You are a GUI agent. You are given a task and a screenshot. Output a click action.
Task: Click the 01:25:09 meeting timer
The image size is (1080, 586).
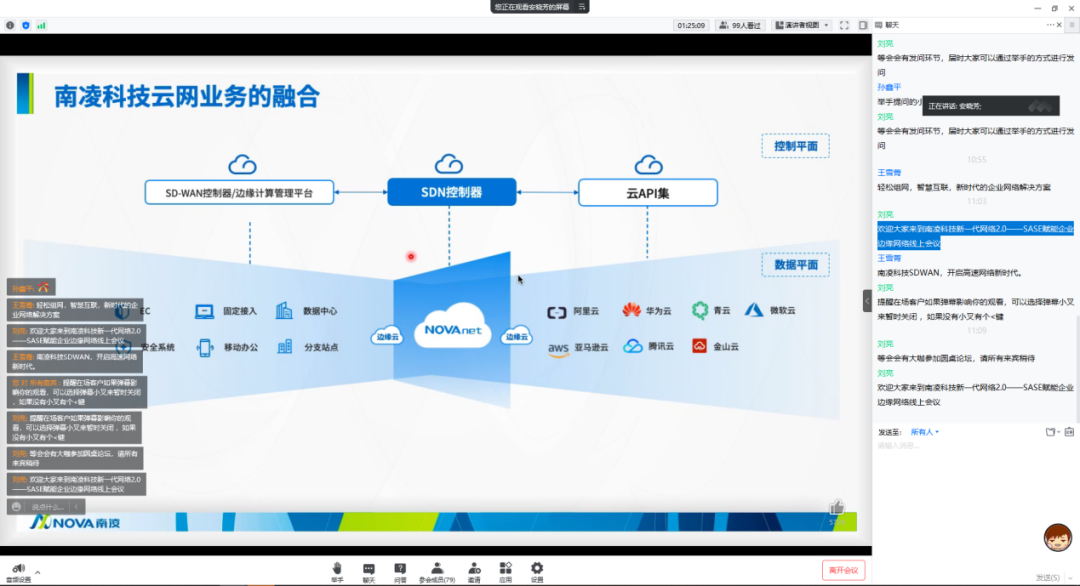pyautogui.click(x=691, y=25)
